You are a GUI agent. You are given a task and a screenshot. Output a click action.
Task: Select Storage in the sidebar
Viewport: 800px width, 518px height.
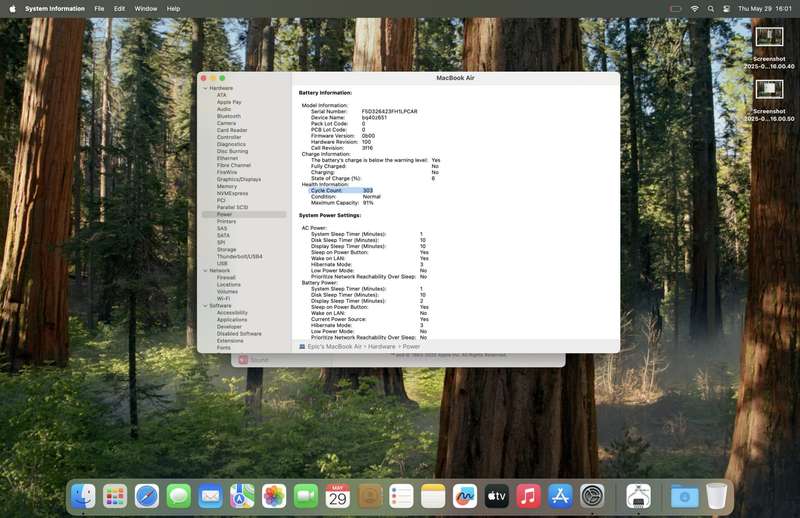point(227,250)
